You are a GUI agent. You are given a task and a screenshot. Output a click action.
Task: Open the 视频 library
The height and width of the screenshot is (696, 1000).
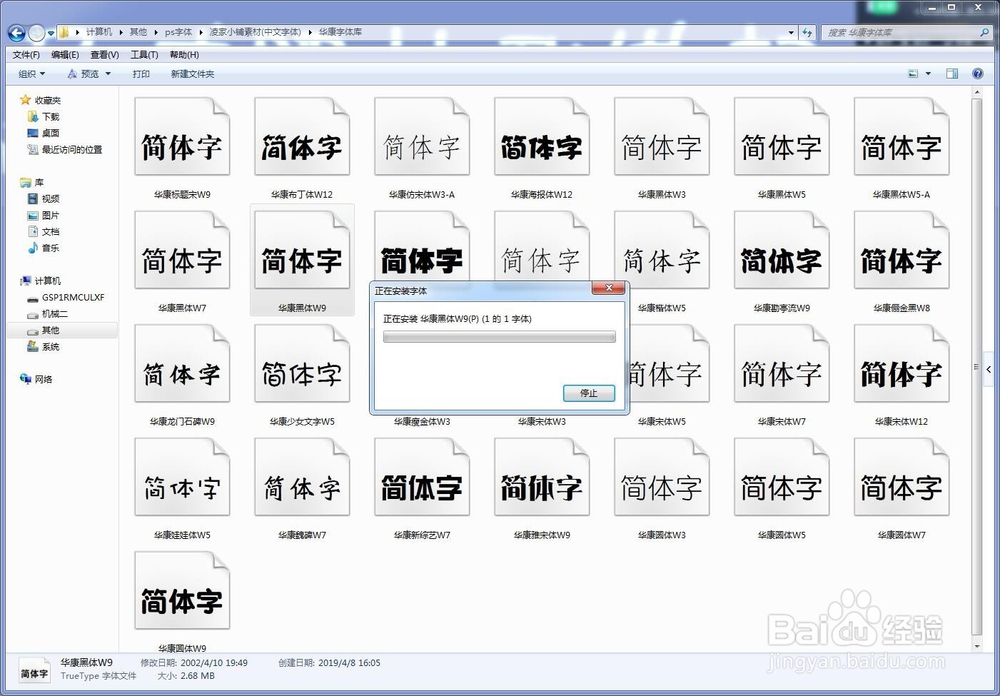(50, 199)
